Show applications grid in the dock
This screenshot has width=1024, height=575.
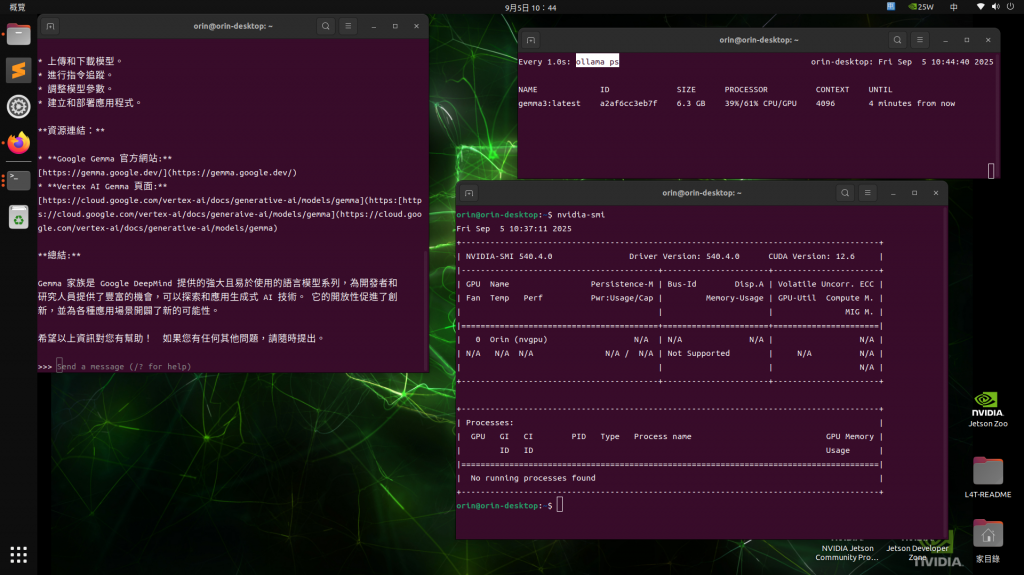tap(18, 555)
